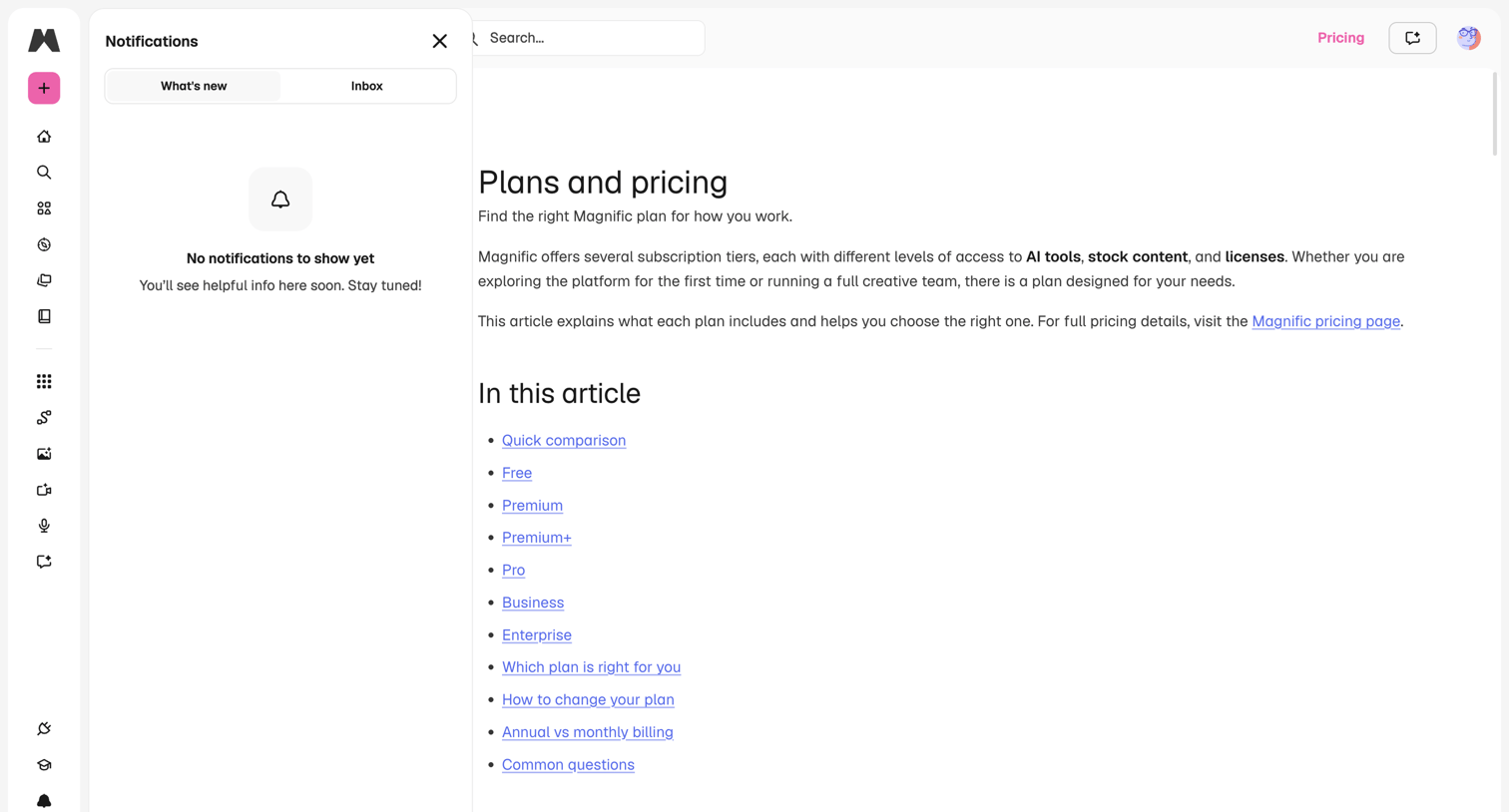Click the page vertical scrollbar
The image size is (1509, 812).
coord(1494,114)
